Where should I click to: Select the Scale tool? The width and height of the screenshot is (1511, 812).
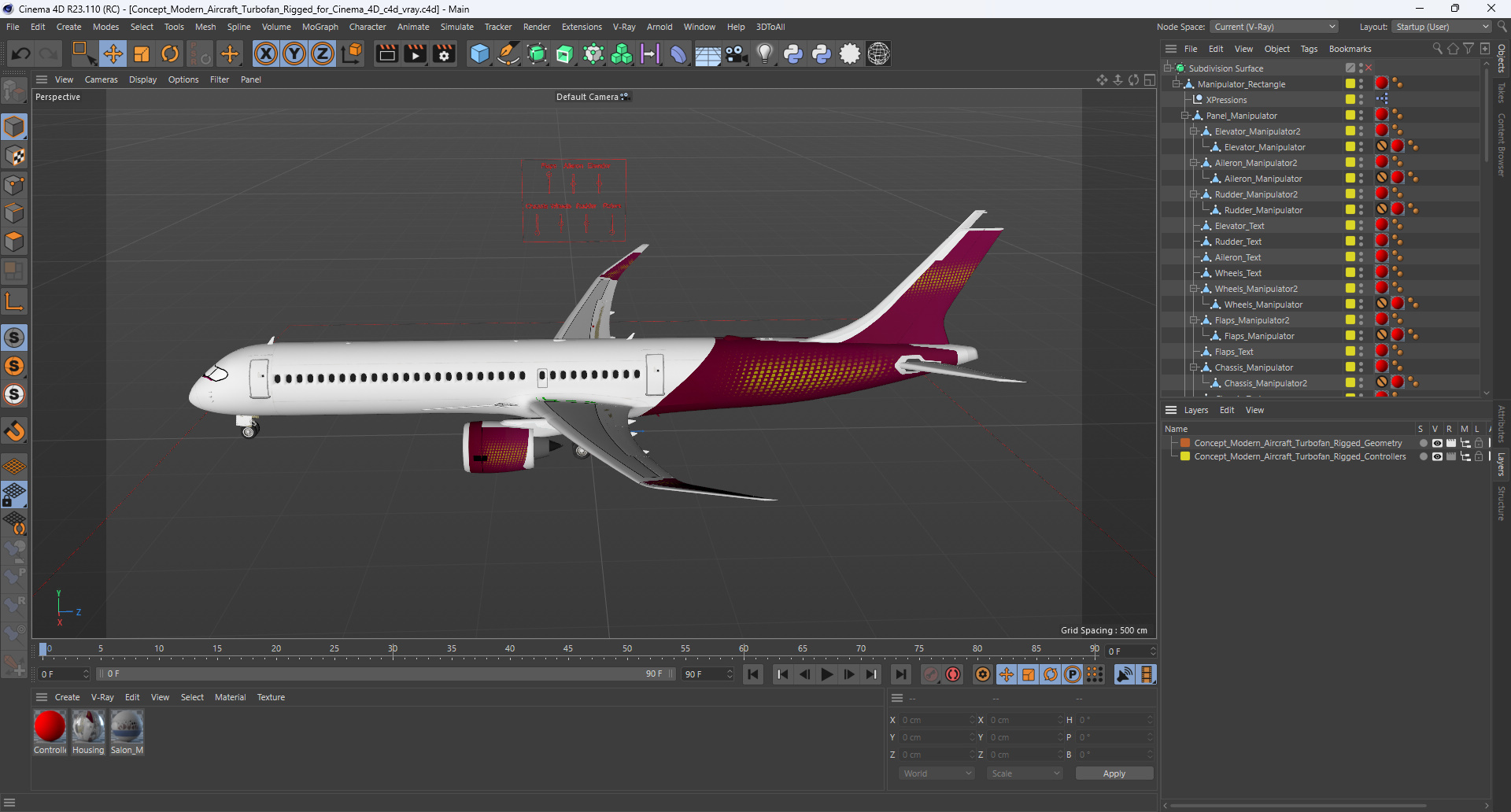(142, 54)
